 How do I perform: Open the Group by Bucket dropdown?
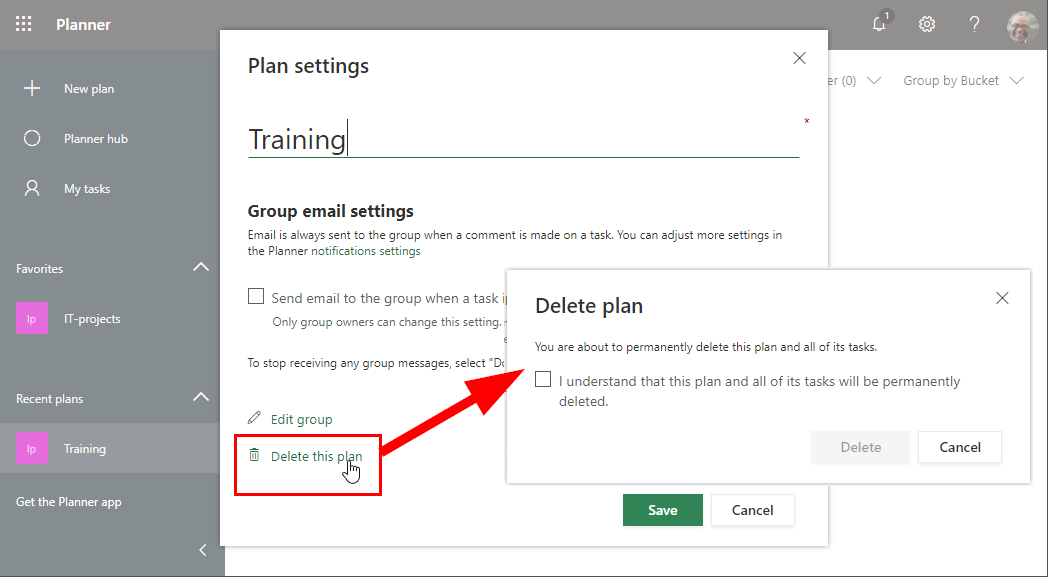(x=963, y=81)
